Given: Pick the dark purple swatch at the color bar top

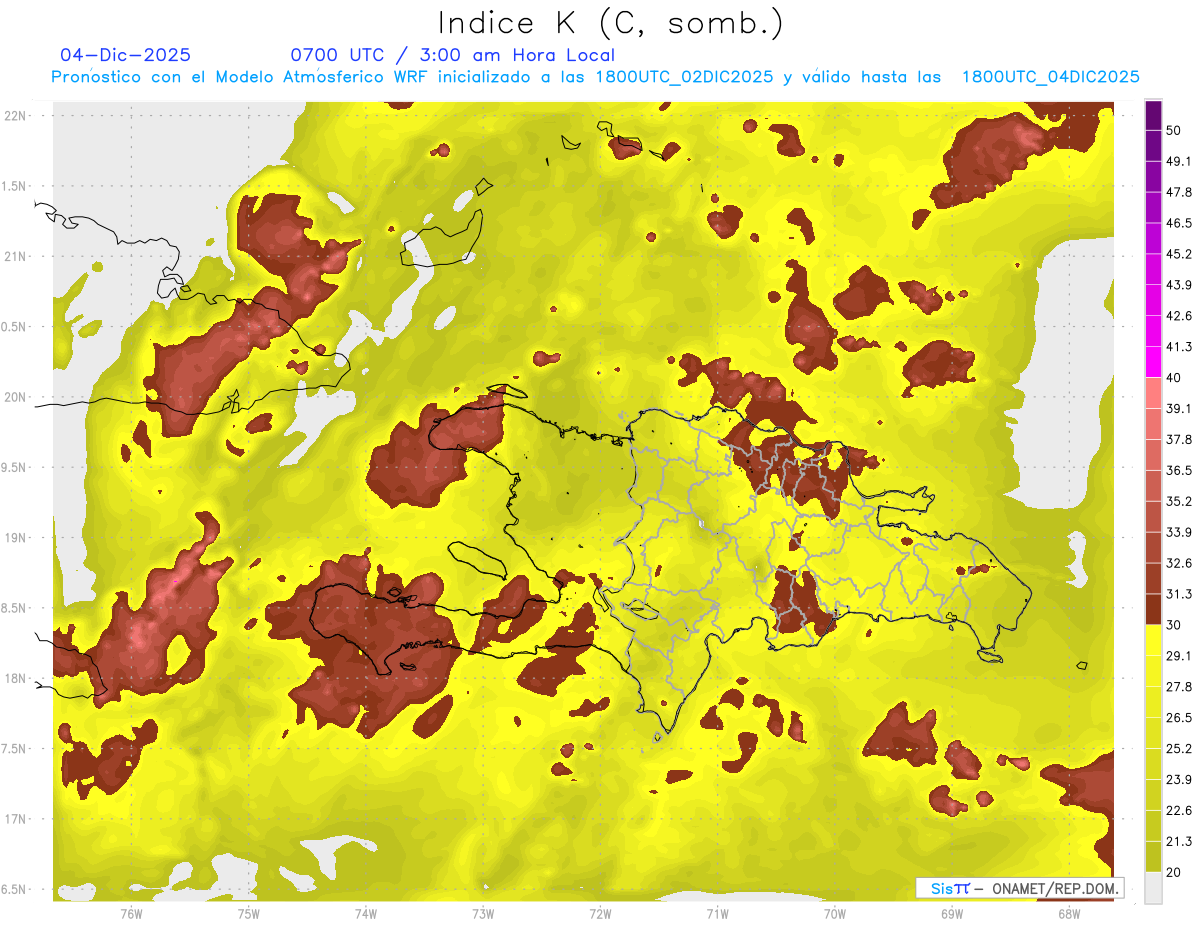Looking at the screenshot, I should (x=1153, y=116).
